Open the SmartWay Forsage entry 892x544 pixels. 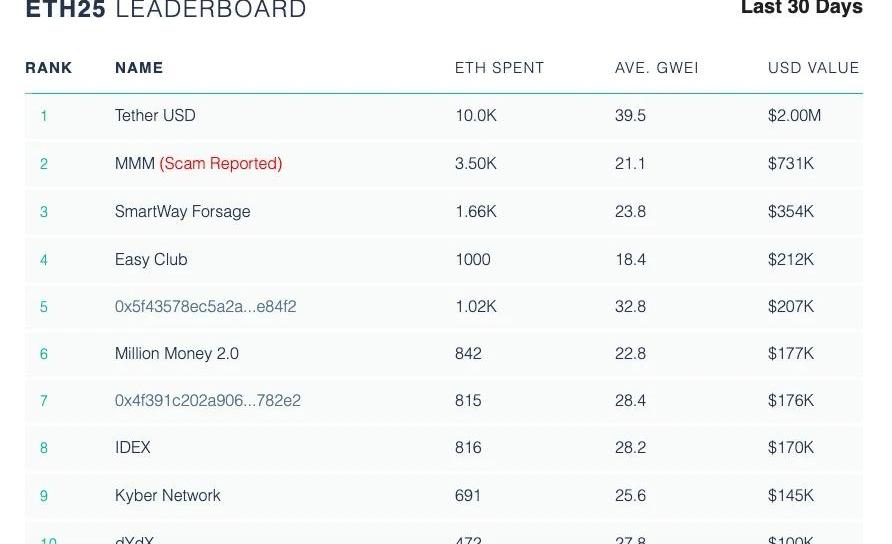182,212
